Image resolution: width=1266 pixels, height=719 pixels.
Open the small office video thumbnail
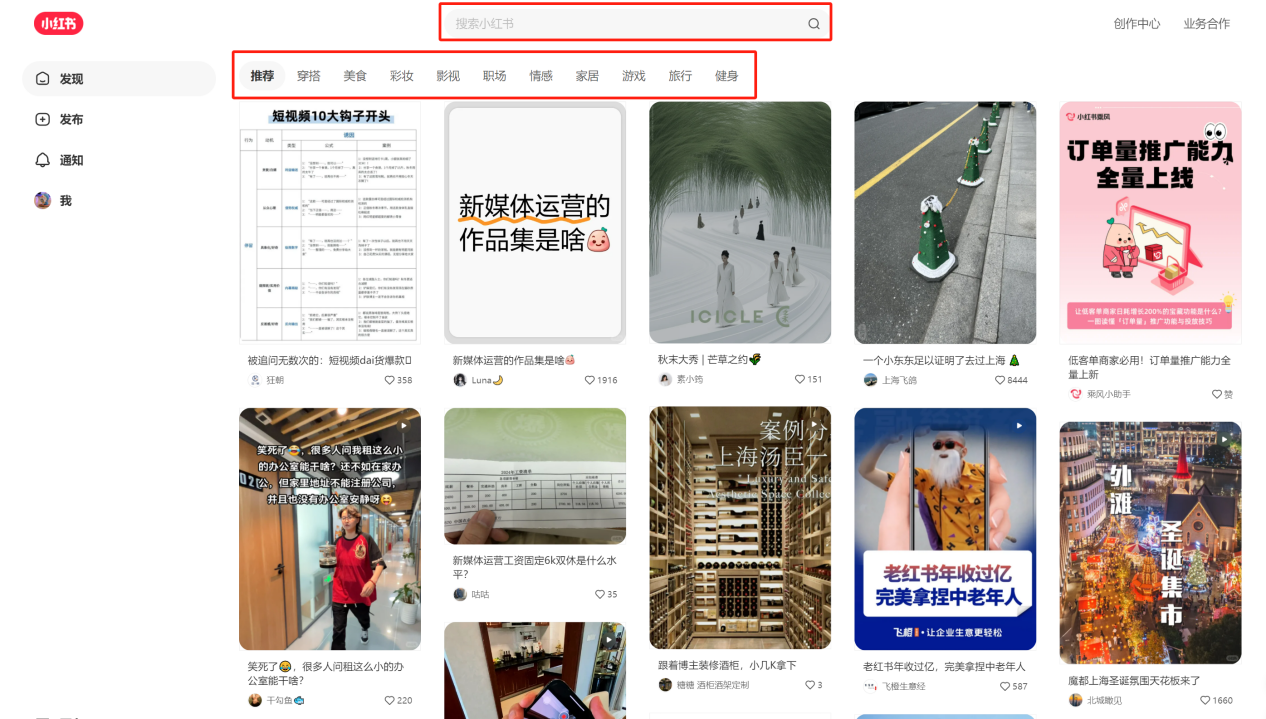(330, 529)
